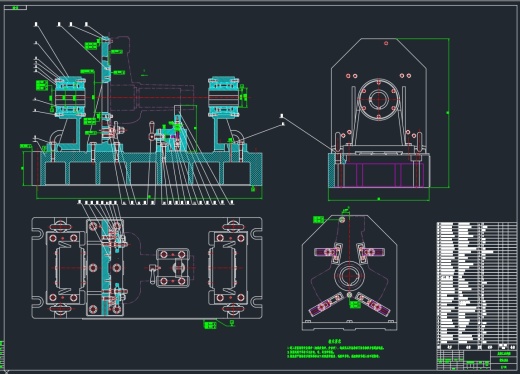520x374 pixels.
Task: Select the center clamp block in the plan view
Action: pyautogui.click(x=172, y=268)
